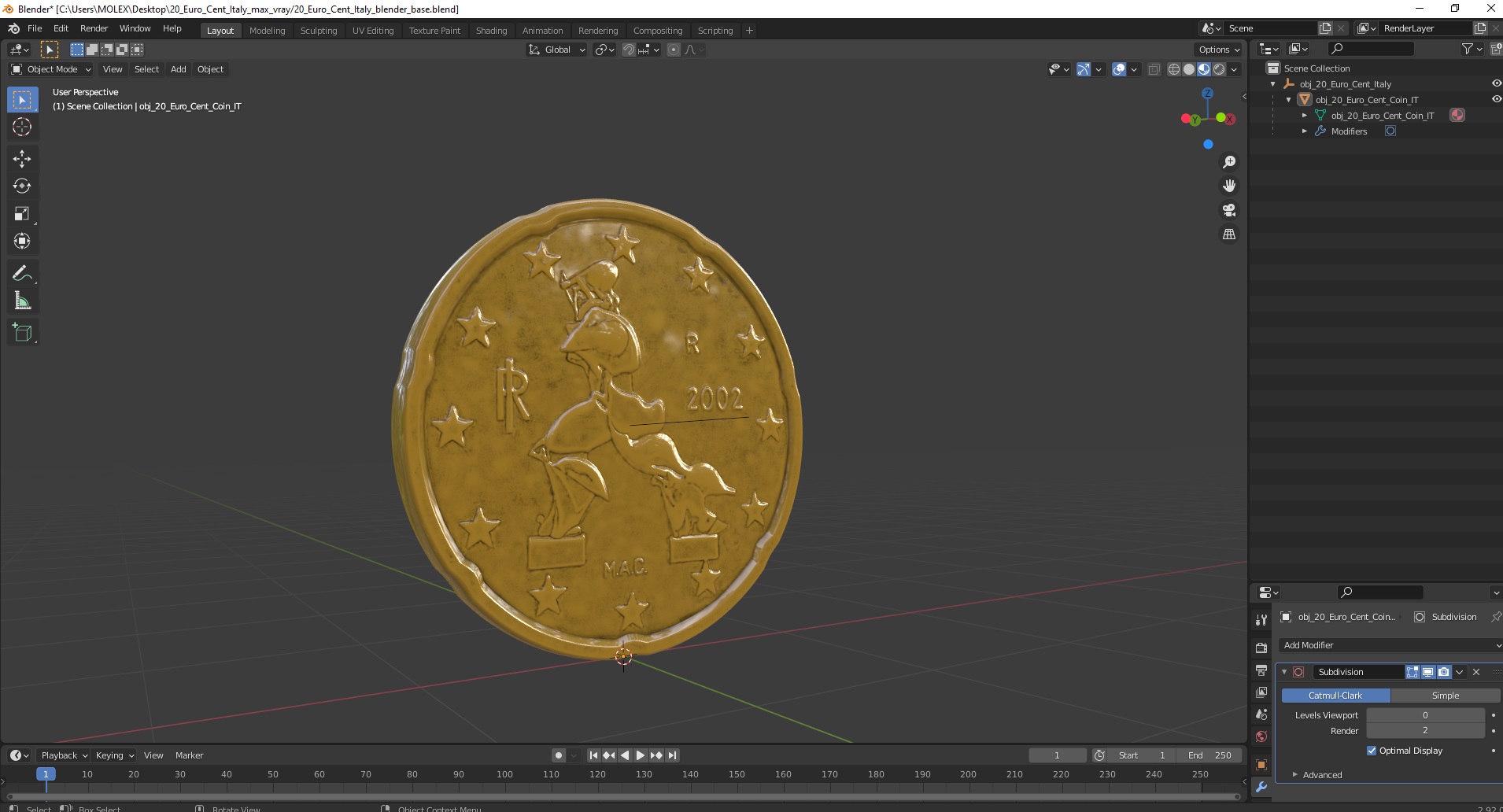Click the Render levels value slider
1503x812 pixels.
[1425, 731]
